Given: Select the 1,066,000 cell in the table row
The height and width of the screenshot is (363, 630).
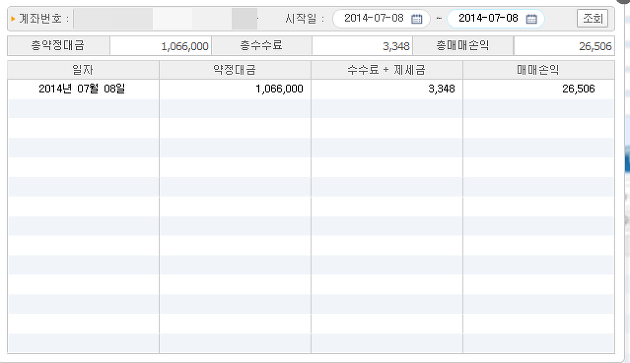Looking at the screenshot, I should (x=235, y=89).
